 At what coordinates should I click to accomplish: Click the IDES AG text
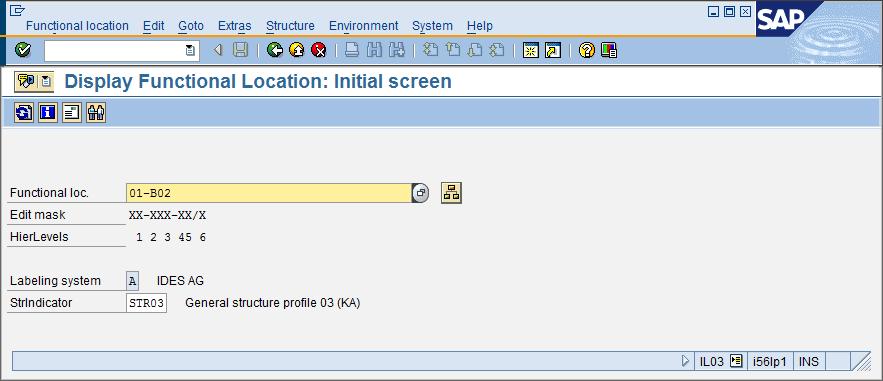[x=180, y=281]
